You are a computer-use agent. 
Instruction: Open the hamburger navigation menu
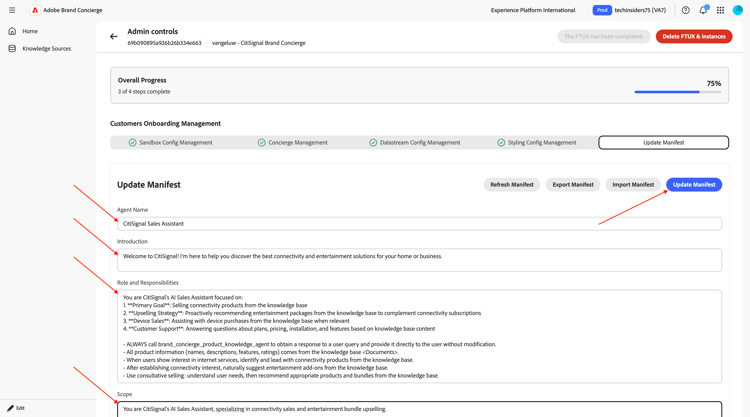click(12, 10)
